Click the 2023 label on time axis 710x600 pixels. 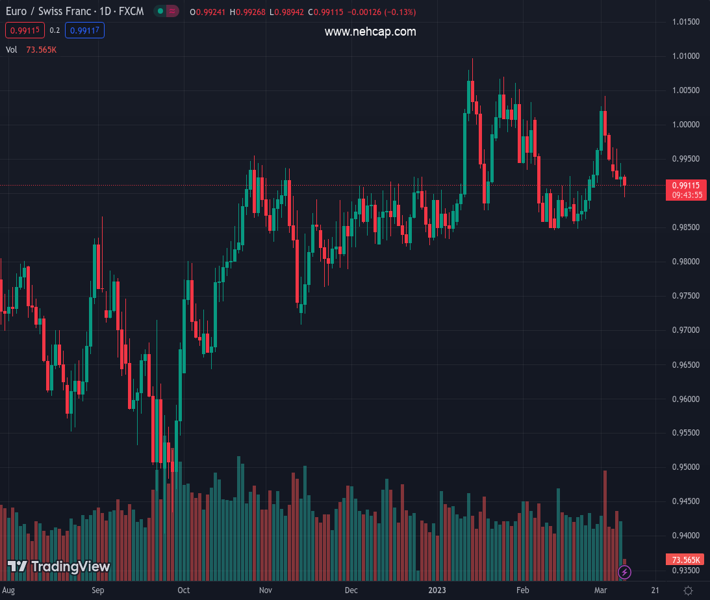click(x=436, y=591)
